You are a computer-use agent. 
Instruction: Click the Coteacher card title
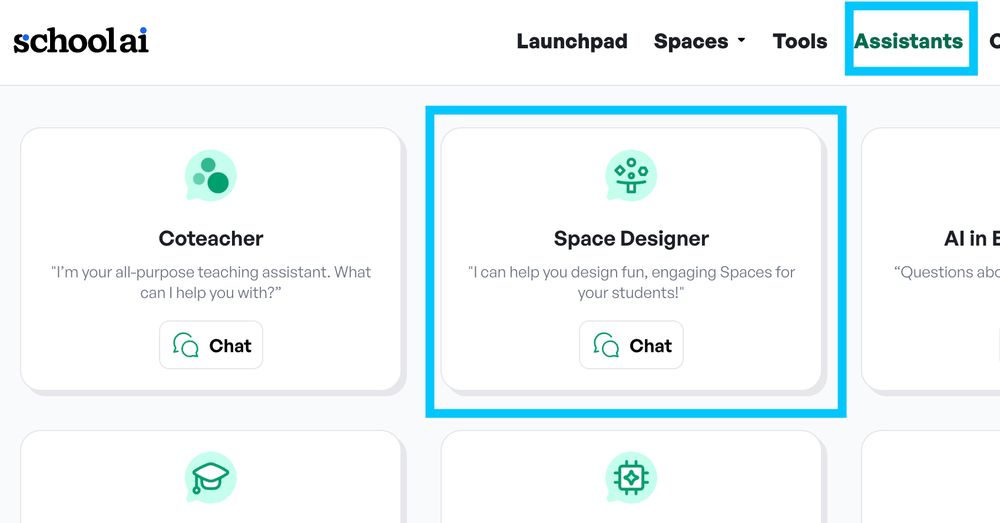click(210, 239)
